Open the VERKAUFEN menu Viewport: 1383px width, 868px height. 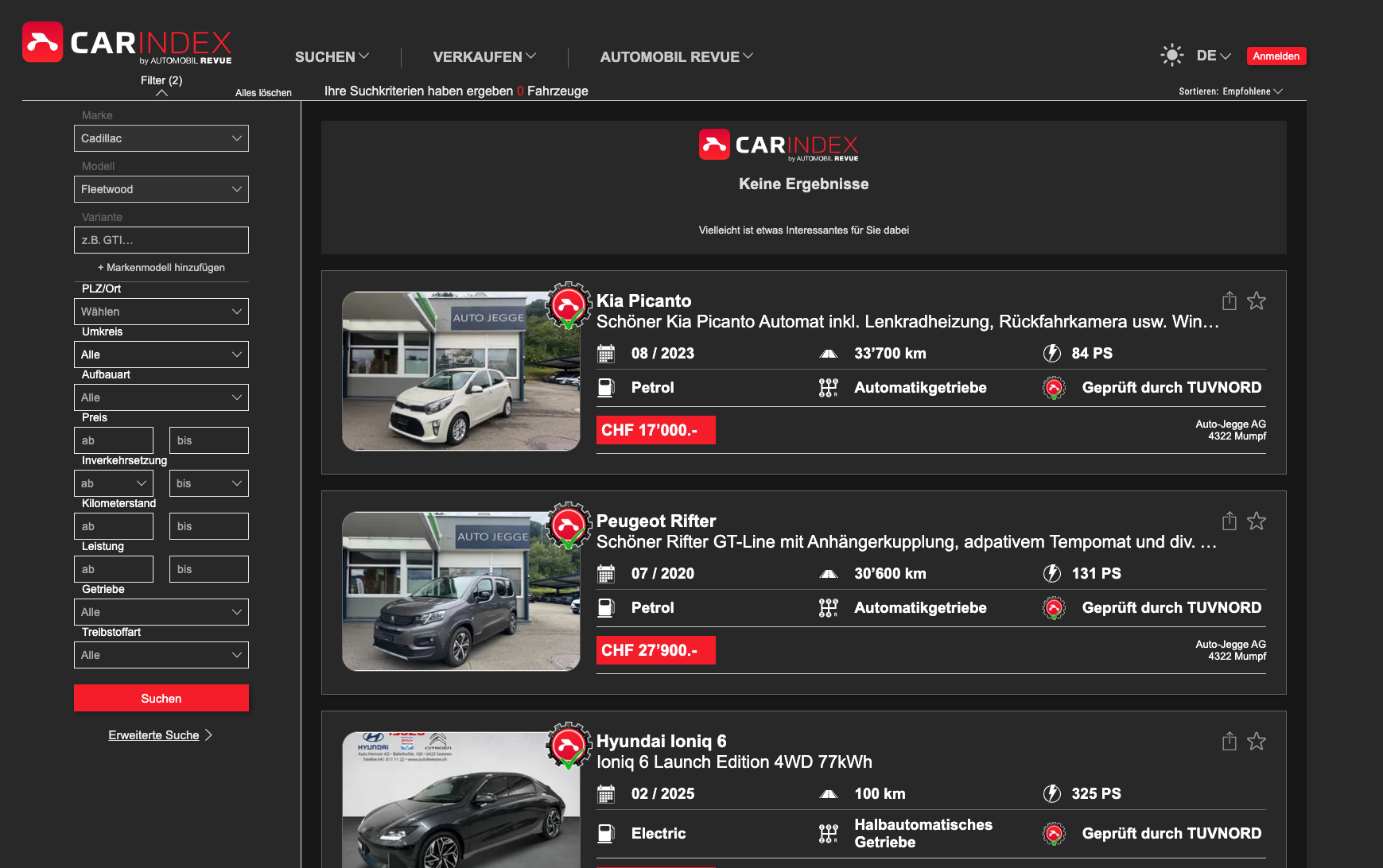(484, 57)
